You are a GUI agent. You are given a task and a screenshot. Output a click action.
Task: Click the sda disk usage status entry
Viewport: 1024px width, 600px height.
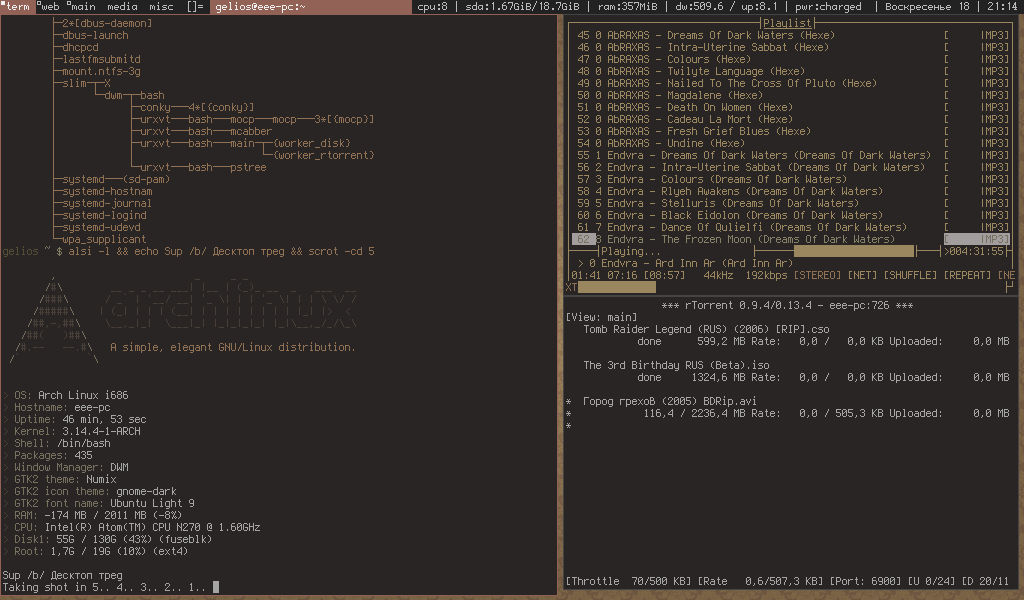(522, 7)
